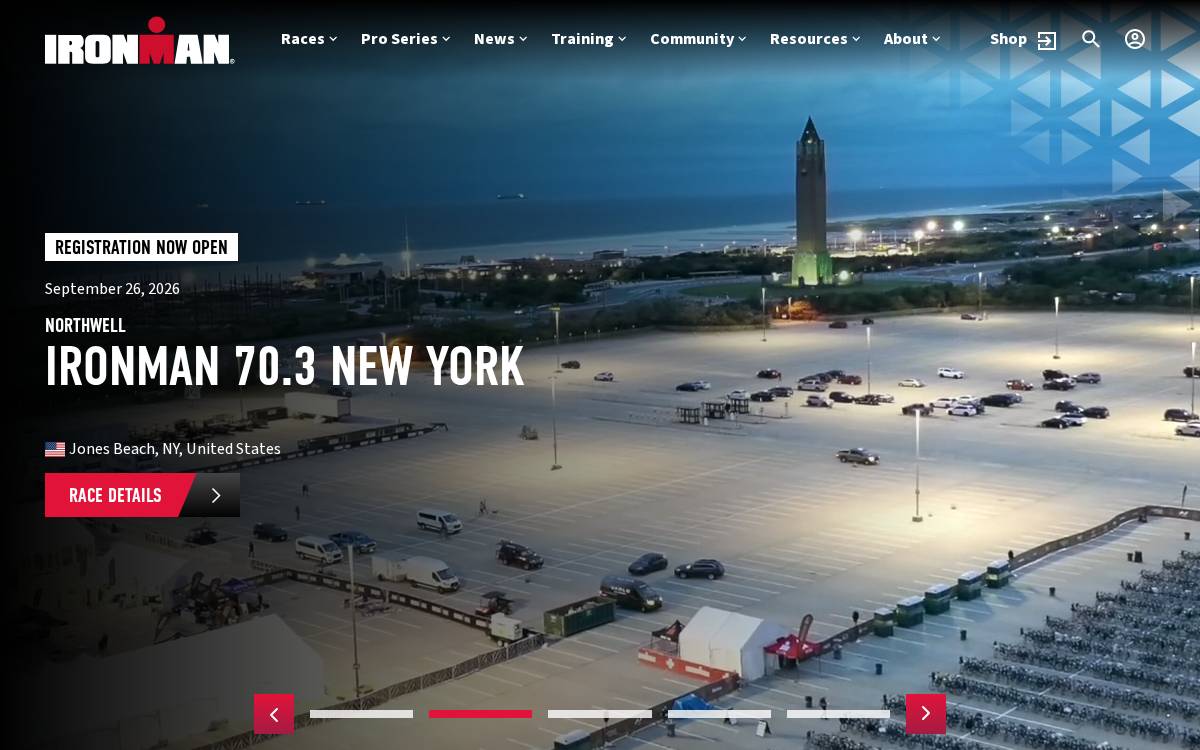Expand the Training menu

pos(589,39)
